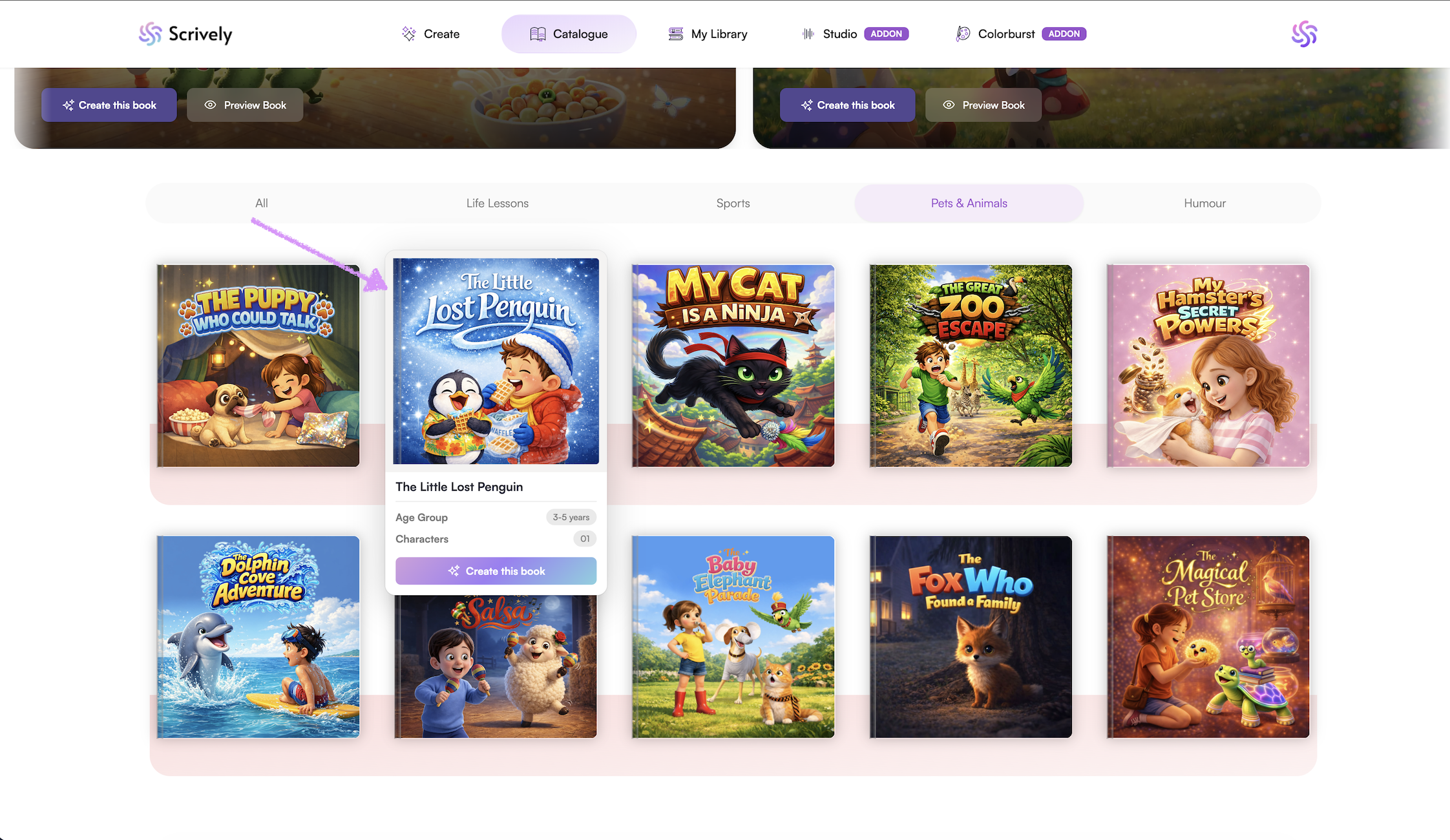This screenshot has width=1450, height=840.
Task: Click right banner Preview Book button
Action: click(x=983, y=105)
